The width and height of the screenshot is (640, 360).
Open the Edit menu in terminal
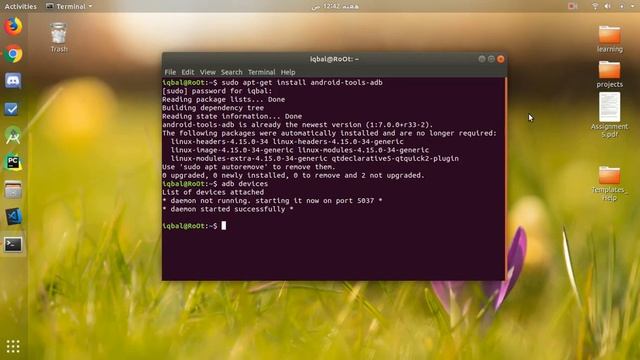(188, 72)
